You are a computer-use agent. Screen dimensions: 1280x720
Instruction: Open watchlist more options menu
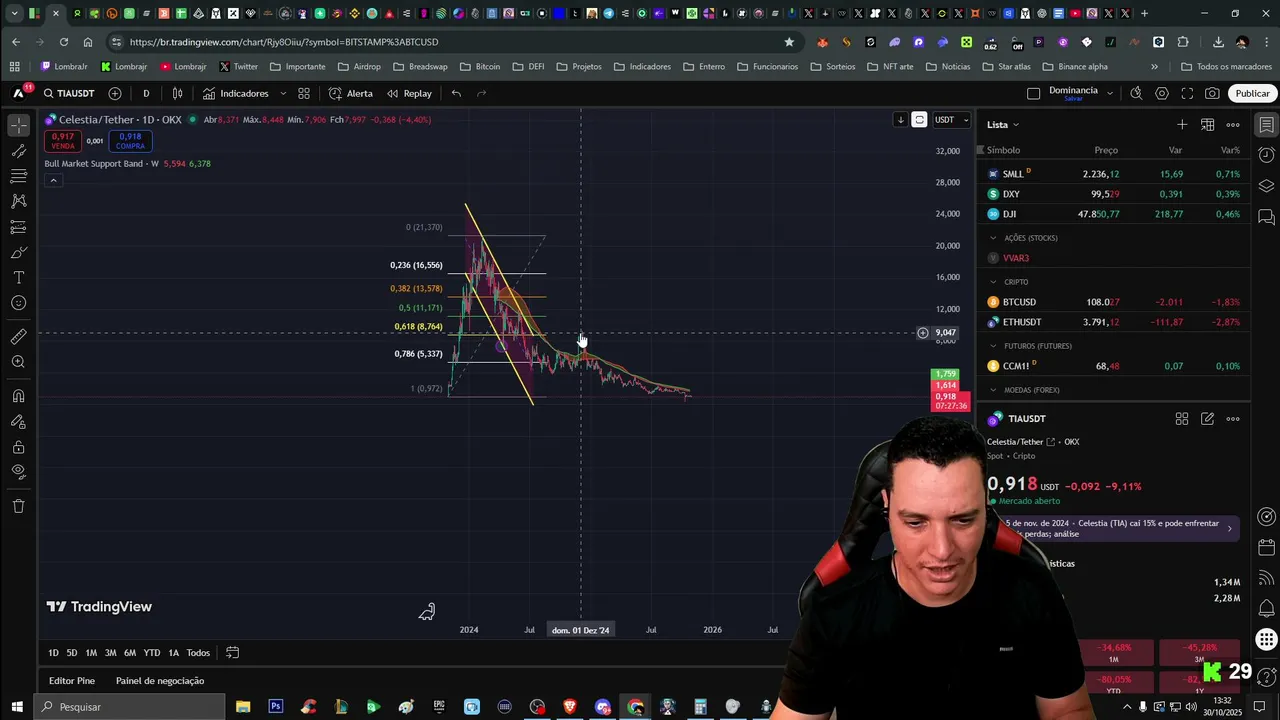[1233, 125]
